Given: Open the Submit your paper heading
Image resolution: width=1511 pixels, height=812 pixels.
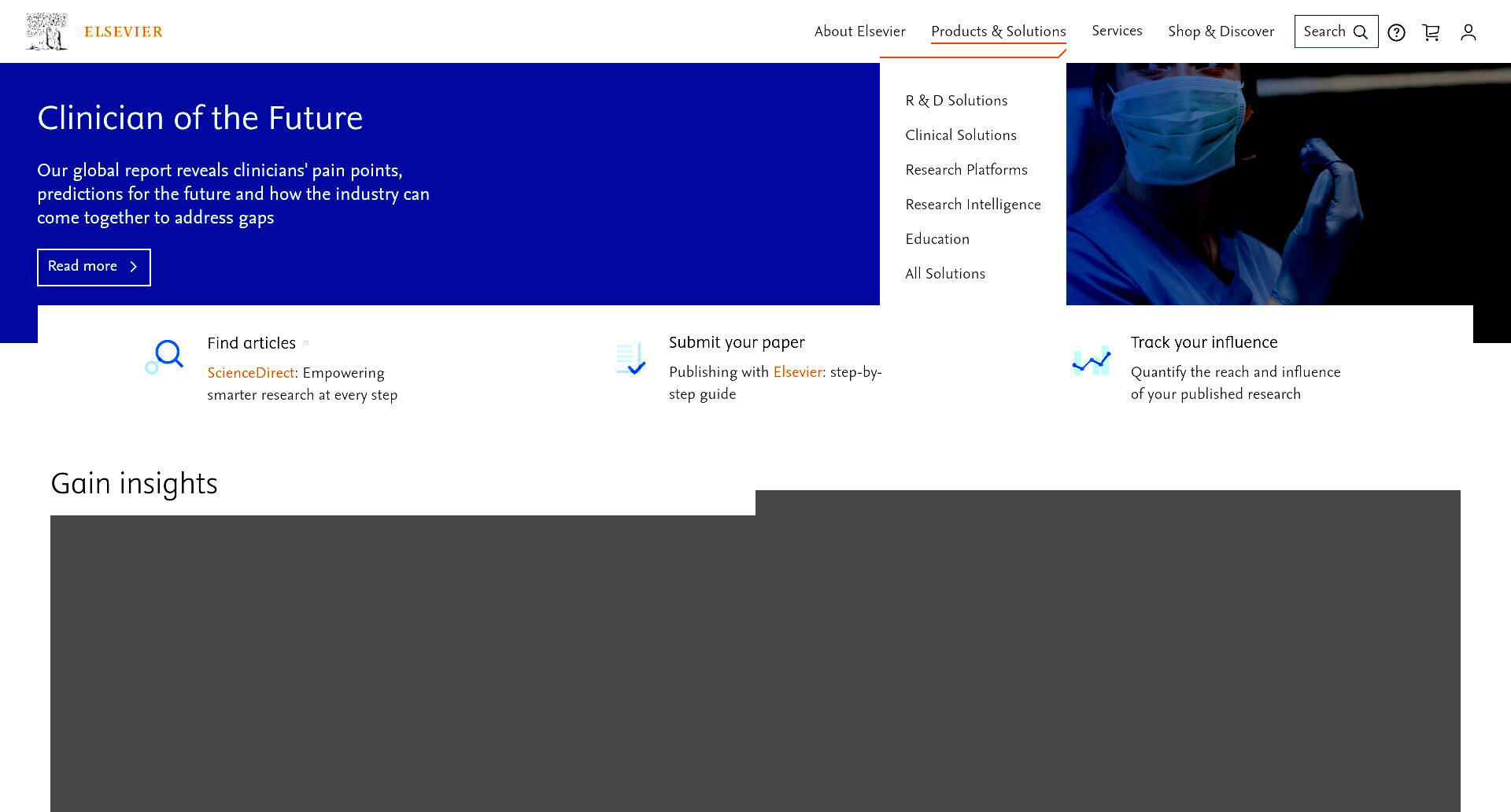Looking at the screenshot, I should [737, 342].
